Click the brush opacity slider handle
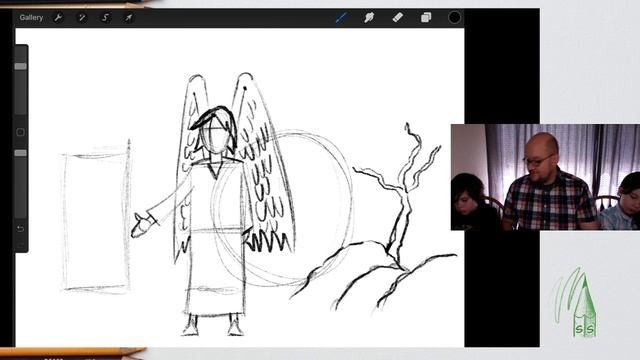Image resolution: width=640 pixels, height=360 pixels. (x=20, y=153)
